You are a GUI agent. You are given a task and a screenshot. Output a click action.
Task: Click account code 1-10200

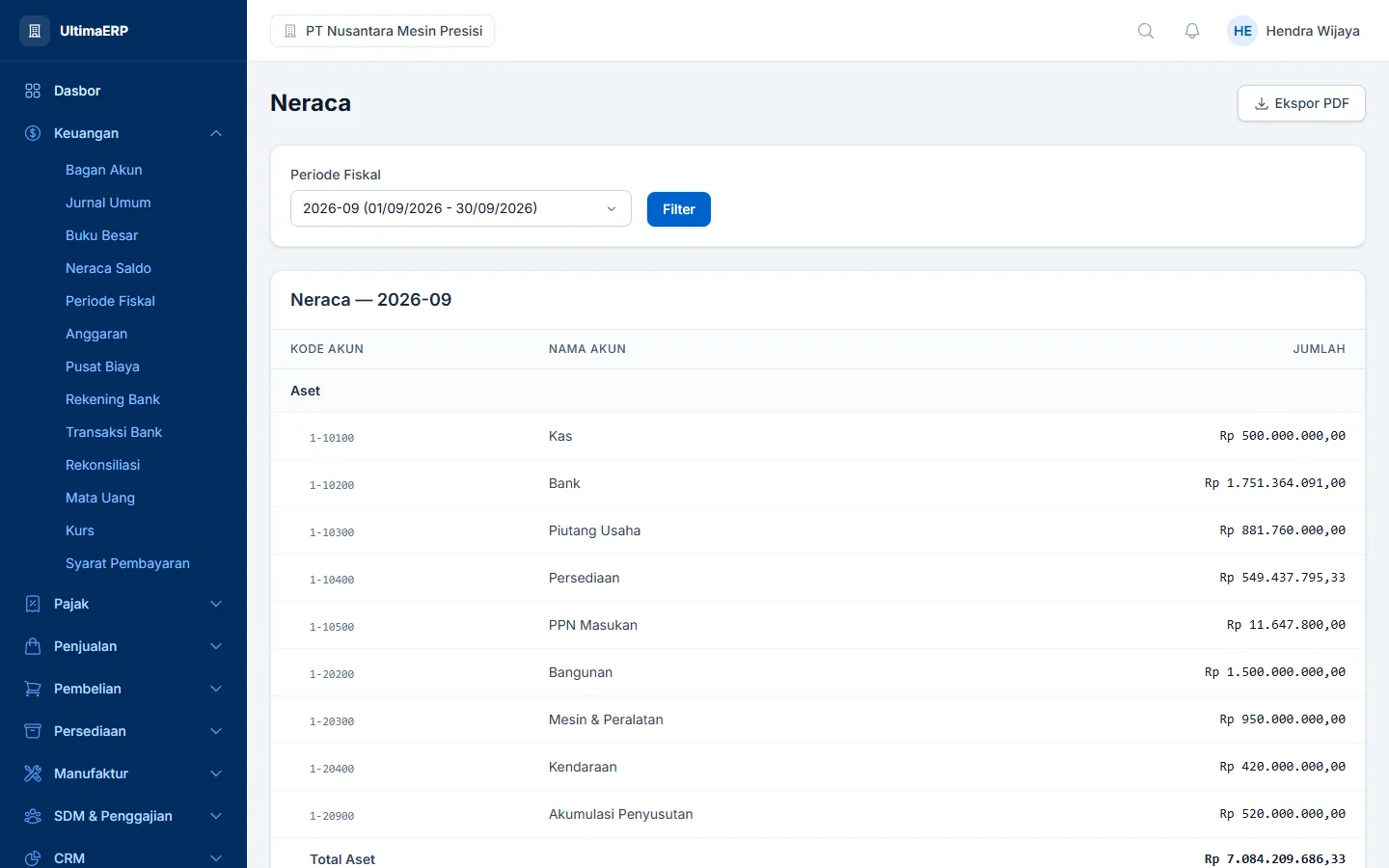332,485
